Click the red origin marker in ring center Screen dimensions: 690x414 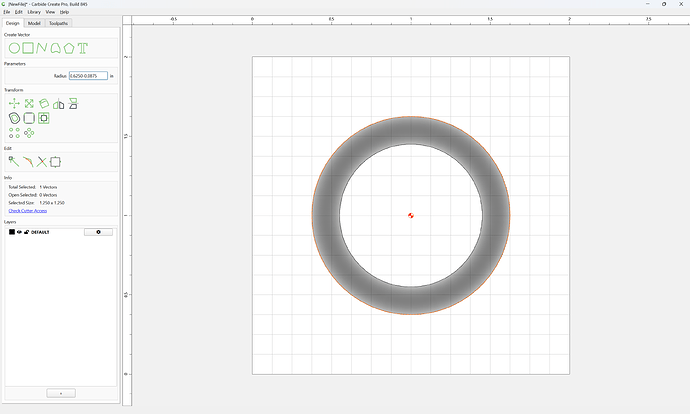[411, 215]
